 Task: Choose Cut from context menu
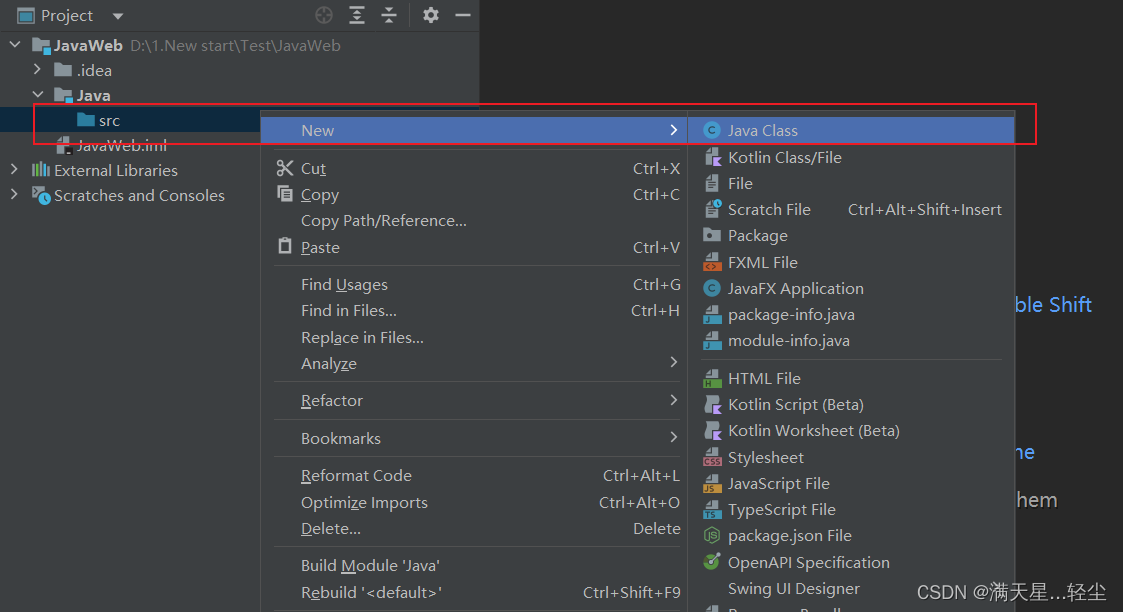point(473,168)
